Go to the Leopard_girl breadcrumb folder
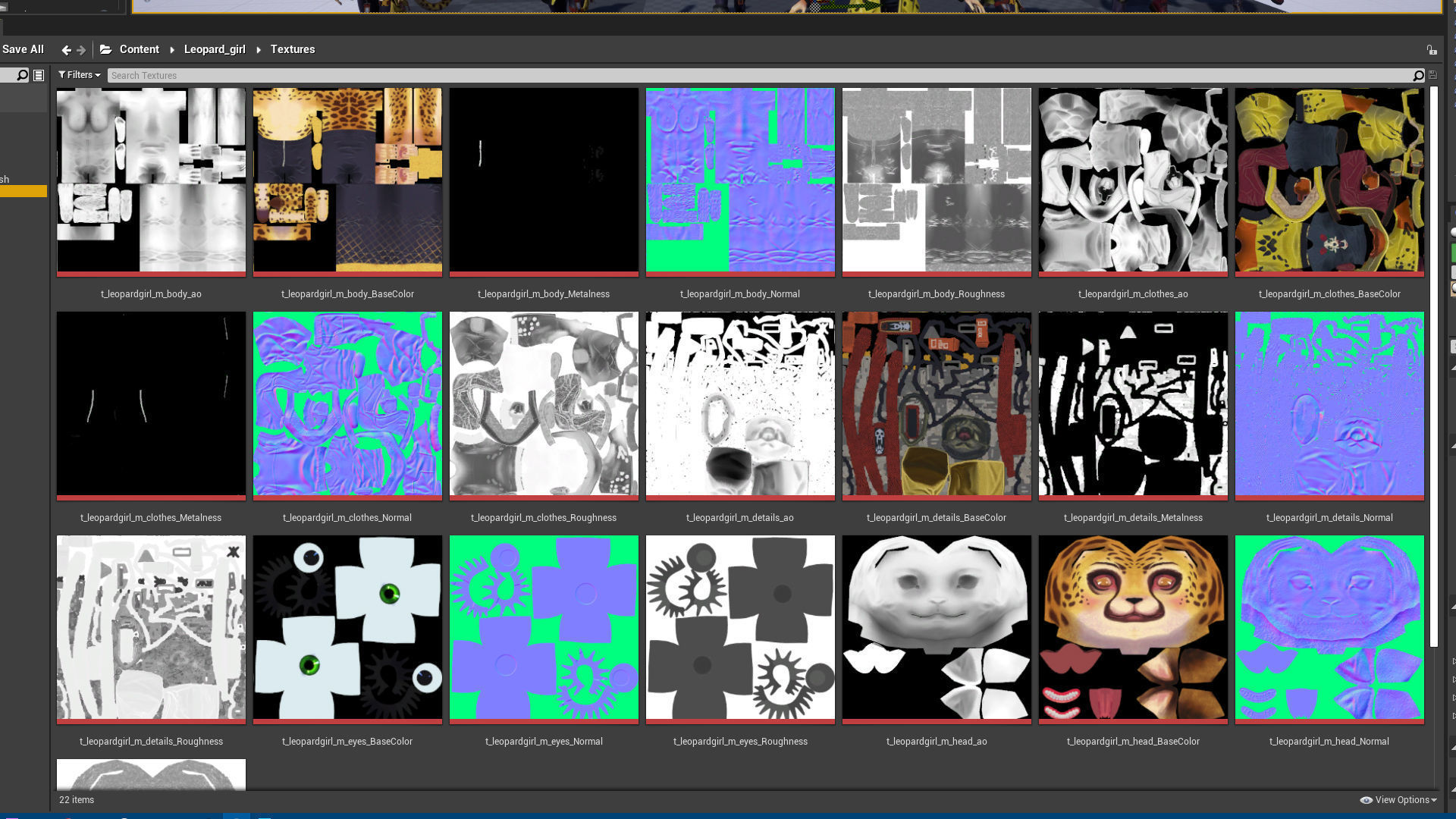 click(x=215, y=49)
